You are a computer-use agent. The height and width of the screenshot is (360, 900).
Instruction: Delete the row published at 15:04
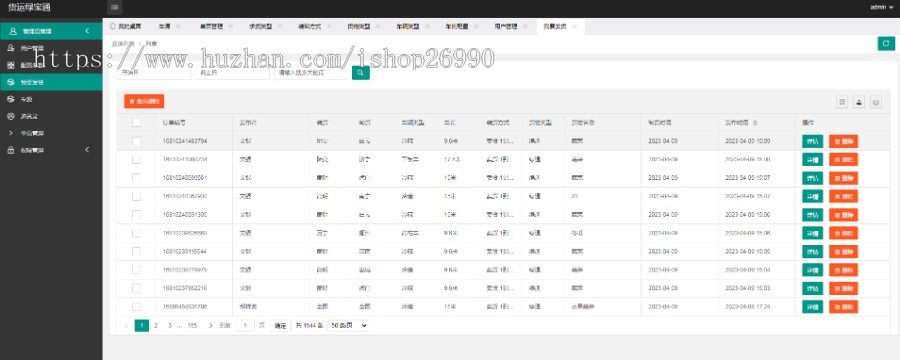[x=843, y=270]
